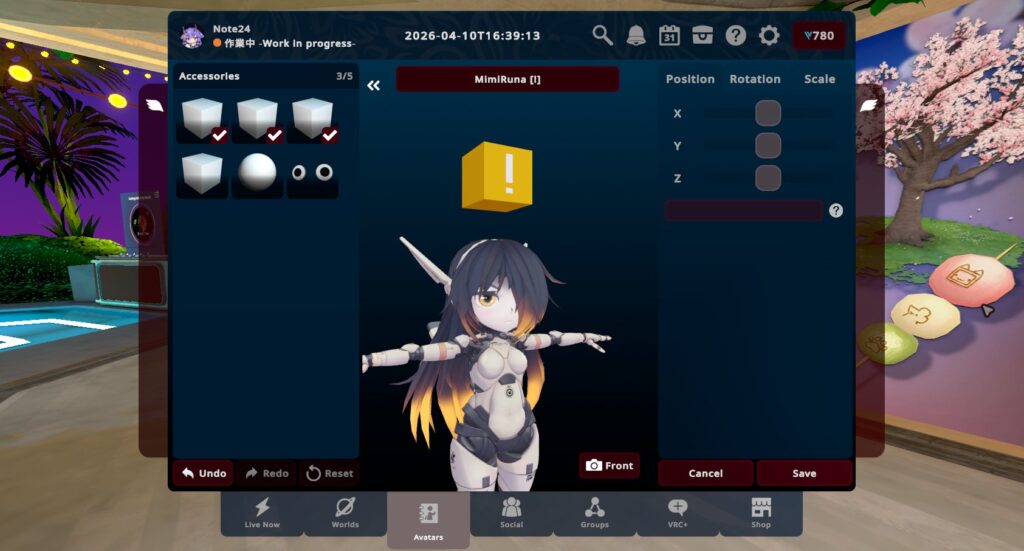The height and width of the screenshot is (551, 1024).
Task: Open the calendar icon in header
Action: click(x=669, y=36)
